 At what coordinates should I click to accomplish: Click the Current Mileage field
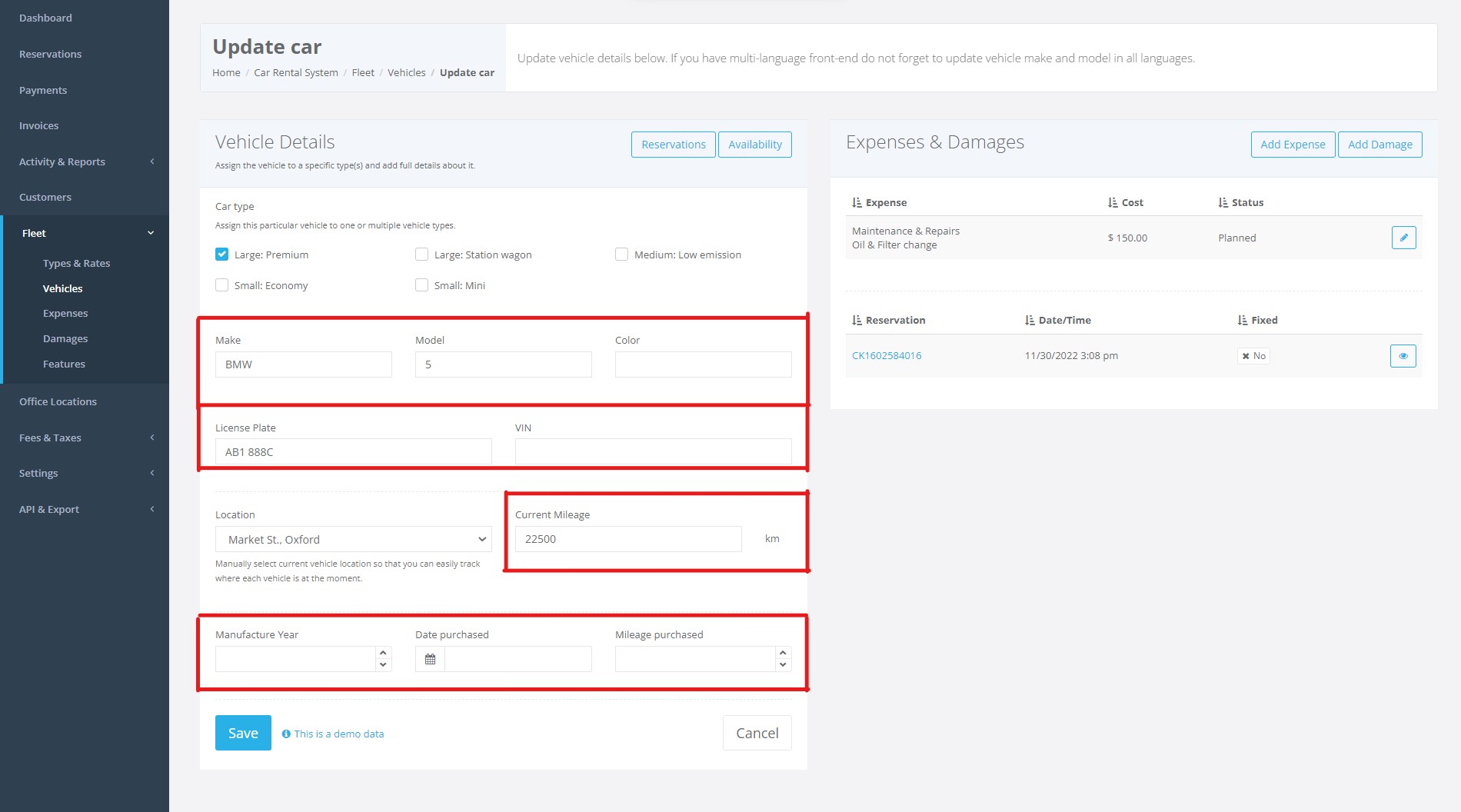628,539
